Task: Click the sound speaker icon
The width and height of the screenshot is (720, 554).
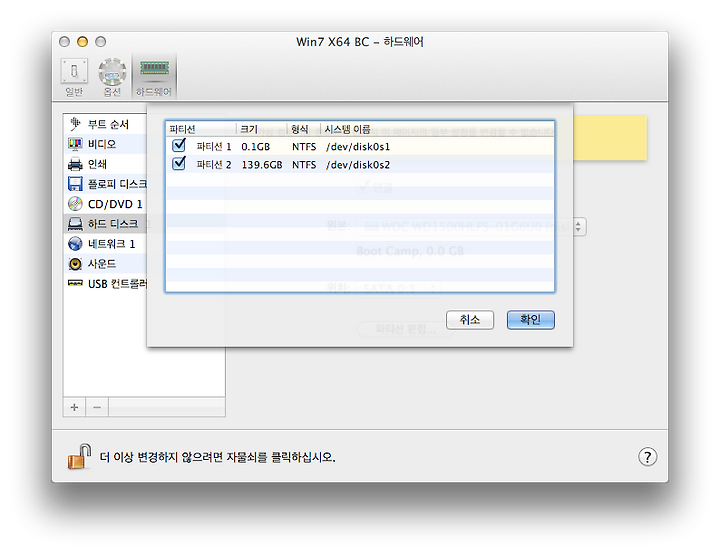Action: click(75, 264)
